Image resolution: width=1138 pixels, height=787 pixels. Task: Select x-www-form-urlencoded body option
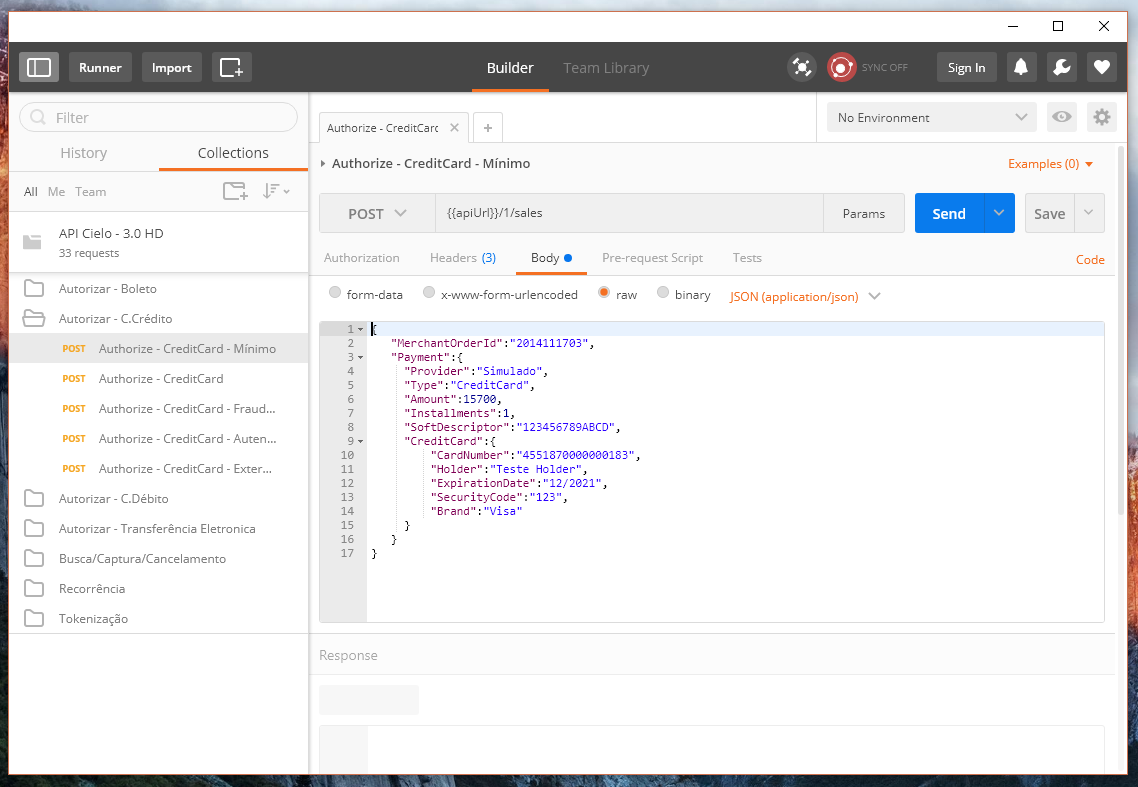pos(429,293)
